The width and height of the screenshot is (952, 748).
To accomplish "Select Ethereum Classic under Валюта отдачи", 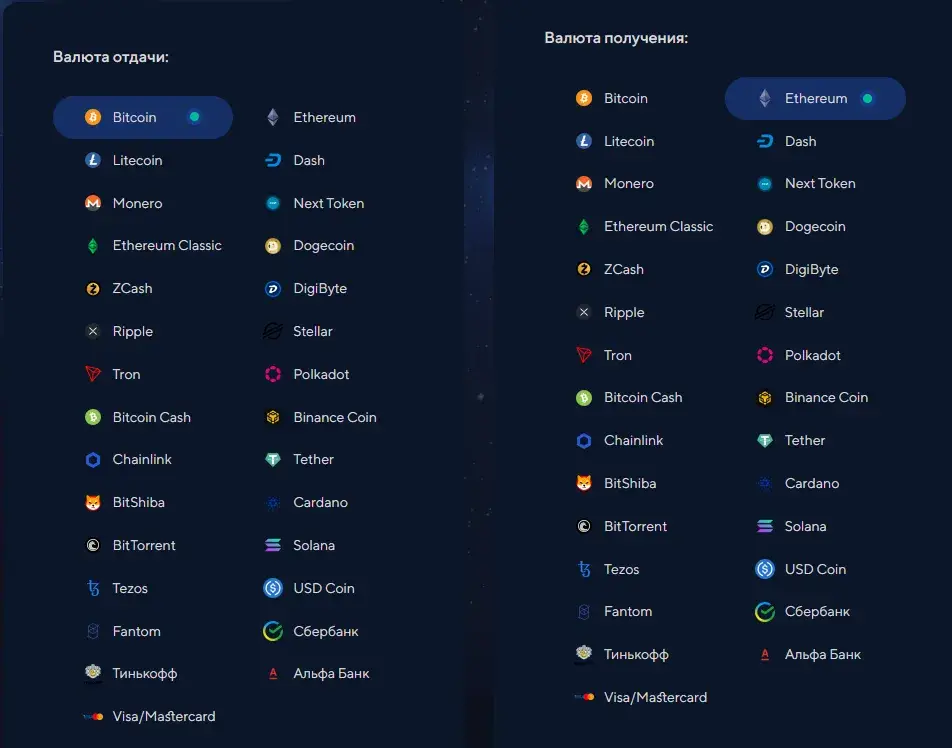I will coord(153,246).
